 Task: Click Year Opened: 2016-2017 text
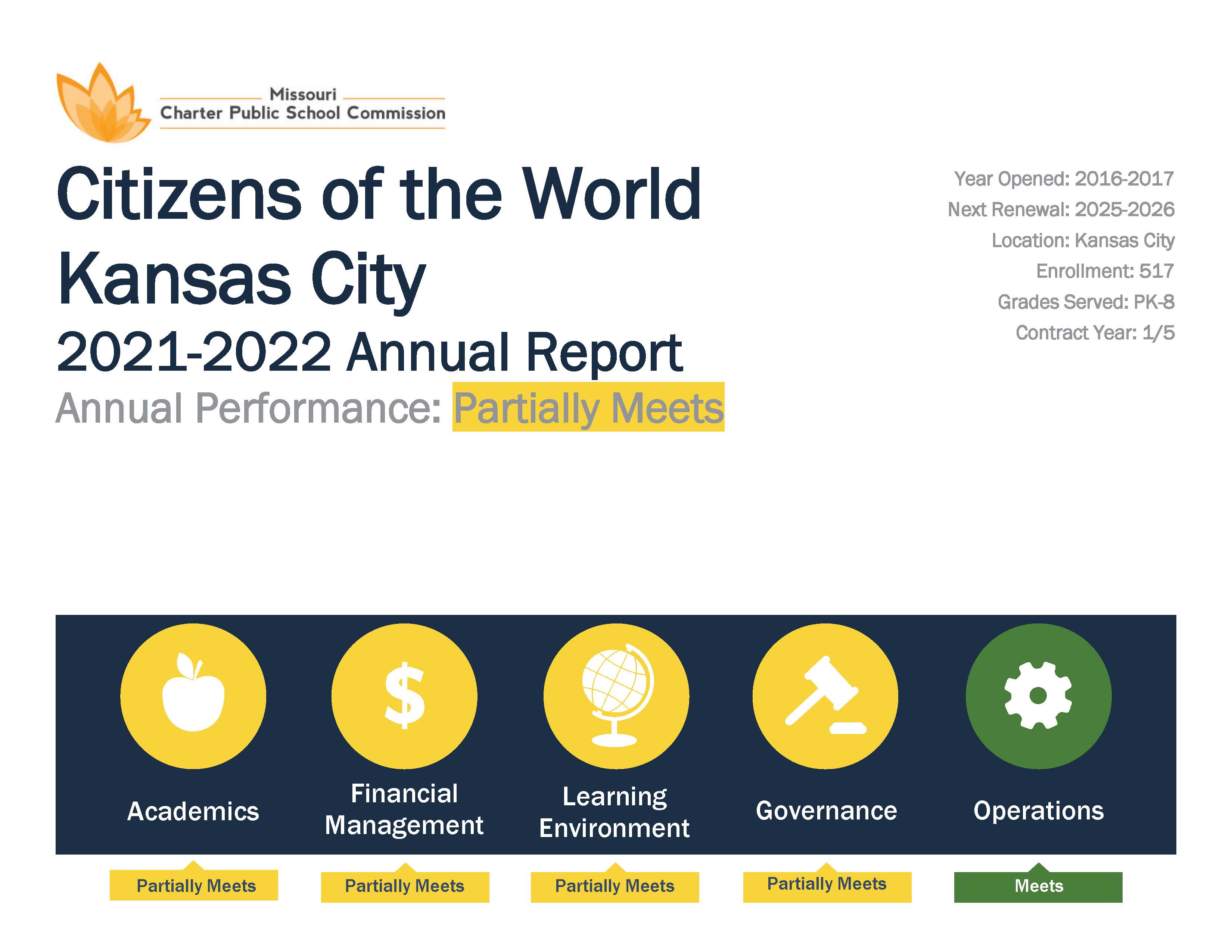click(x=1064, y=179)
